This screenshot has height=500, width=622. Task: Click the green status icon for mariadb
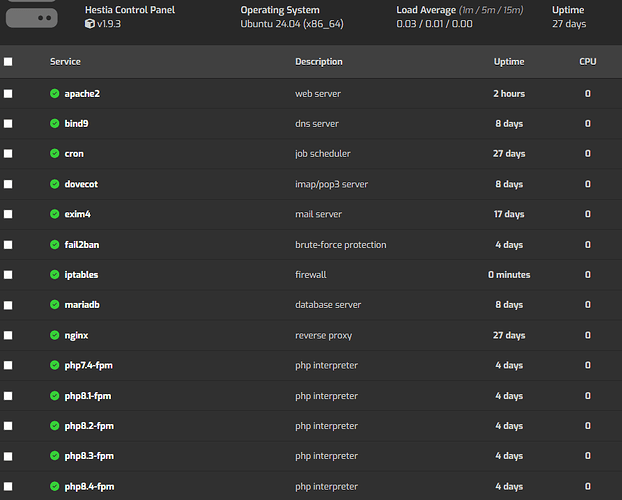pos(55,305)
